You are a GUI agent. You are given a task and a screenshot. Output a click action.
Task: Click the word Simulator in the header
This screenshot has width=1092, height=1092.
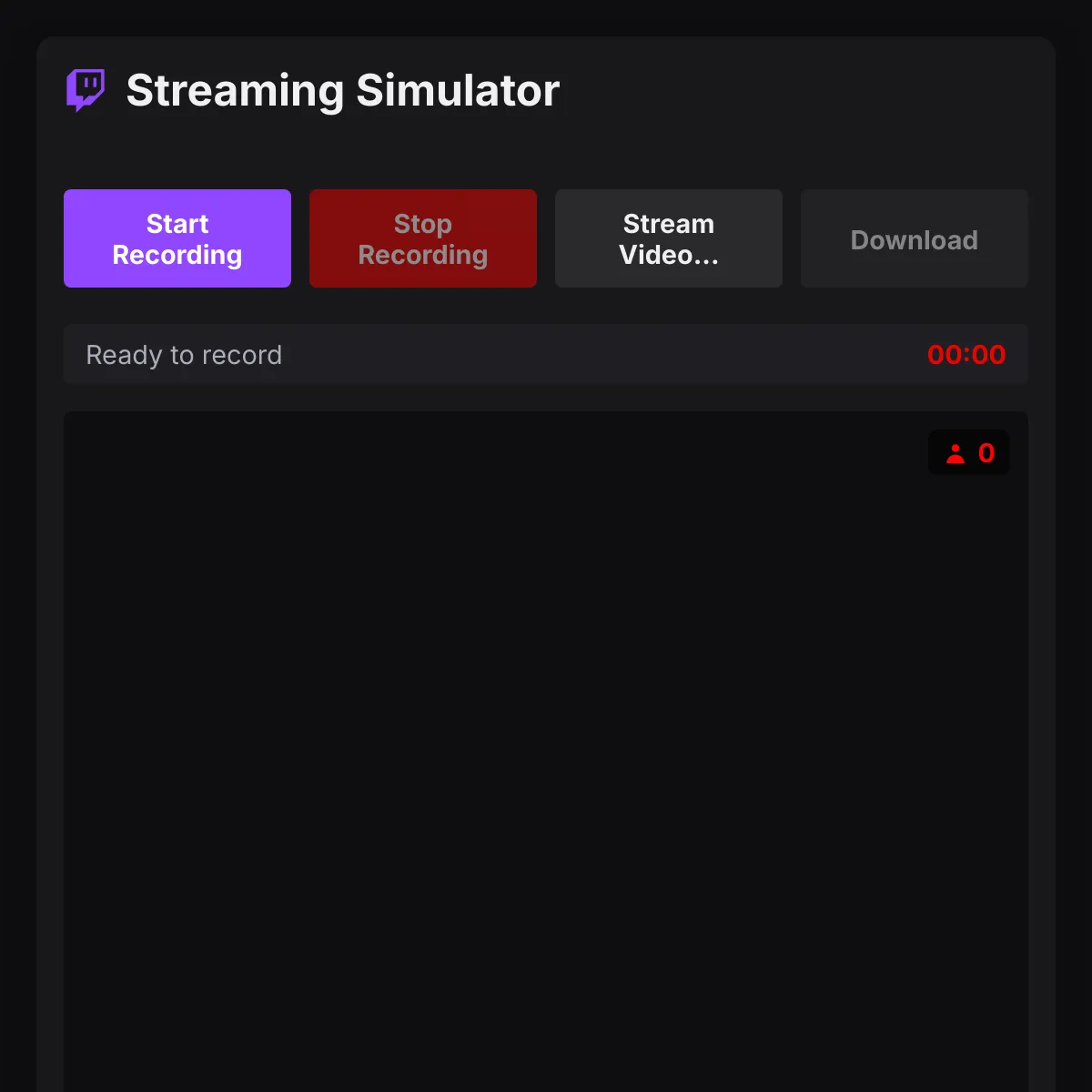coord(458,91)
